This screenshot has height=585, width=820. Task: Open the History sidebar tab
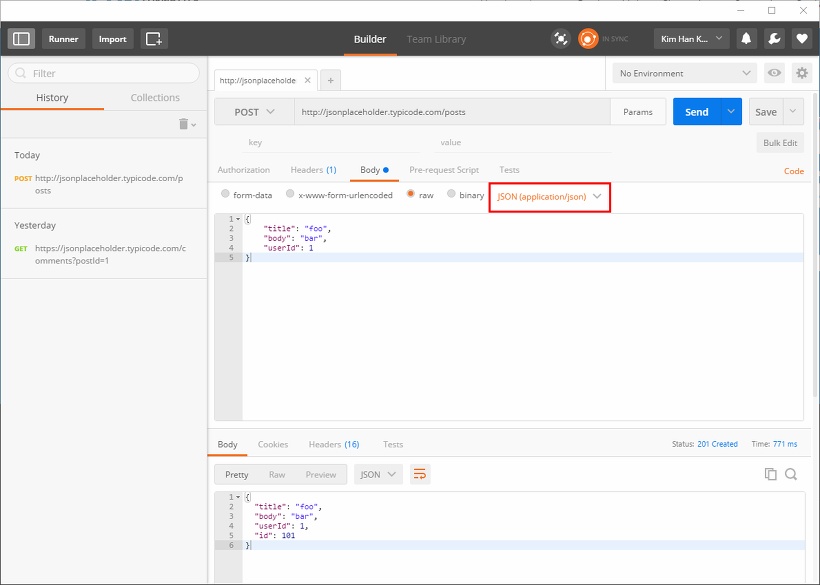click(52, 98)
